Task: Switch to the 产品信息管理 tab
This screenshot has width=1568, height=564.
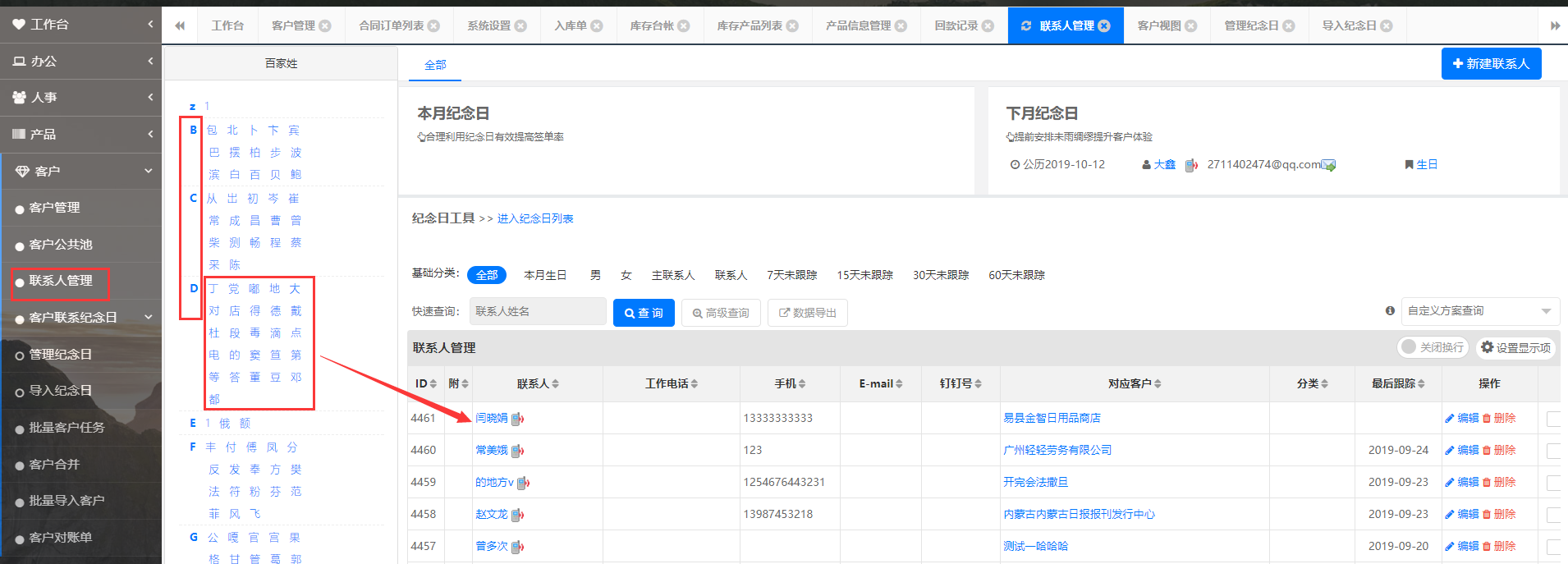Action: coord(858,25)
